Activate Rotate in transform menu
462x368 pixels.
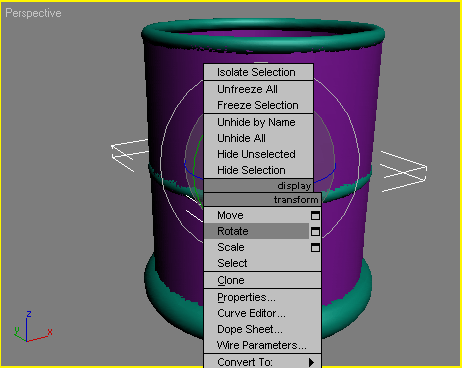click(257, 231)
